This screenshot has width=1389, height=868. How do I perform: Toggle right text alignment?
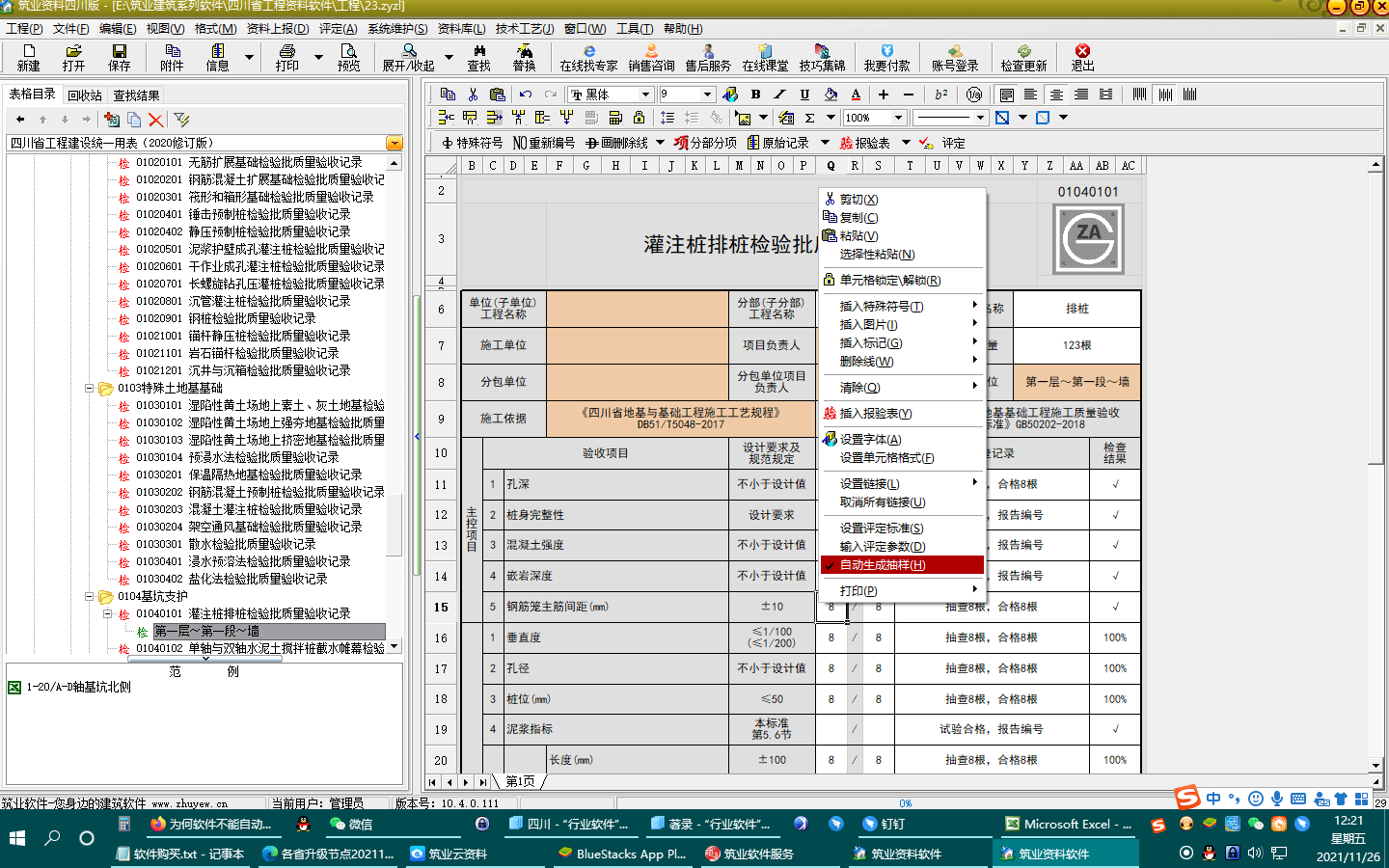coord(1081,94)
